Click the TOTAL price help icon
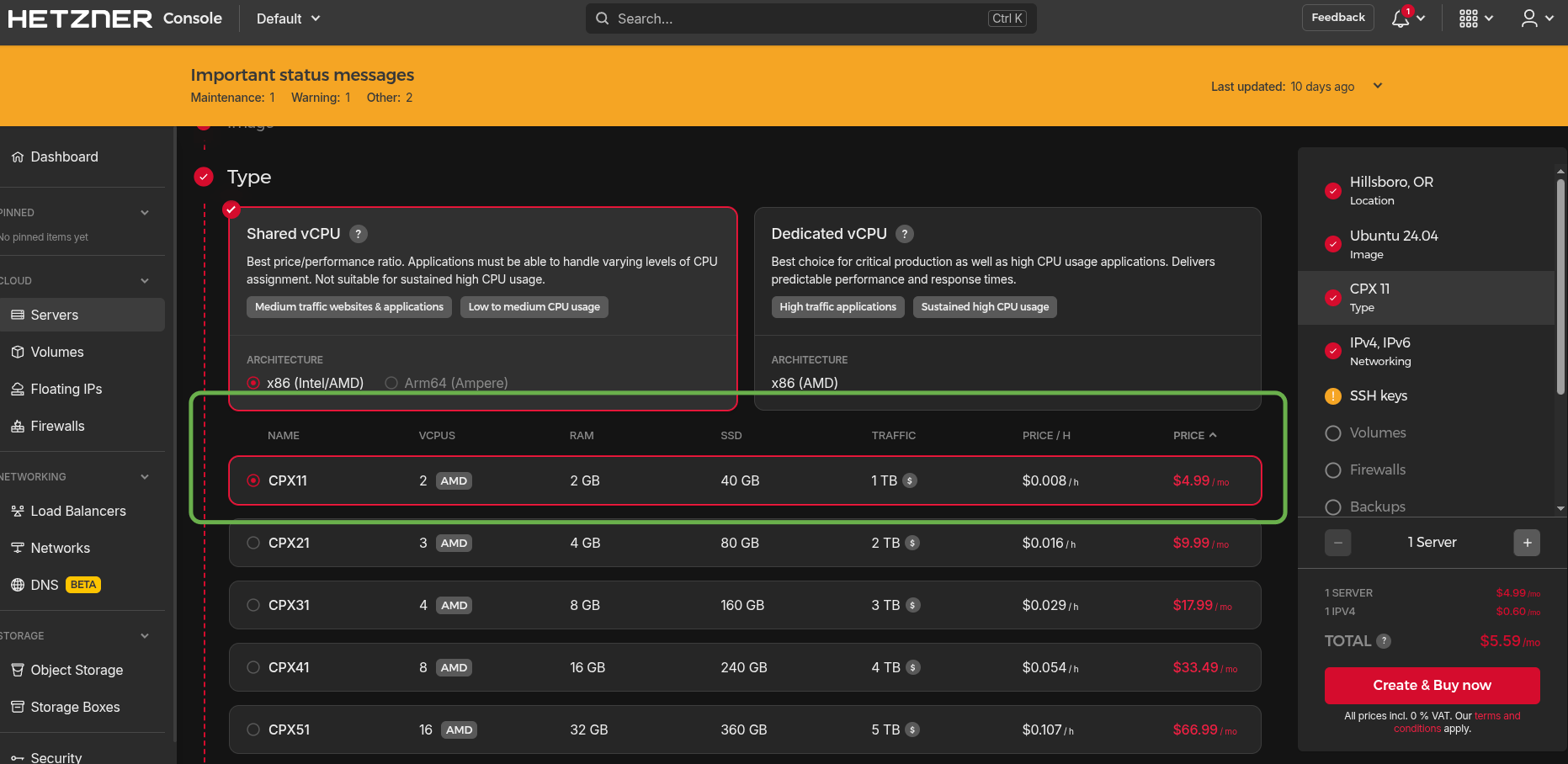This screenshot has height=764, width=1568. (1384, 641)
